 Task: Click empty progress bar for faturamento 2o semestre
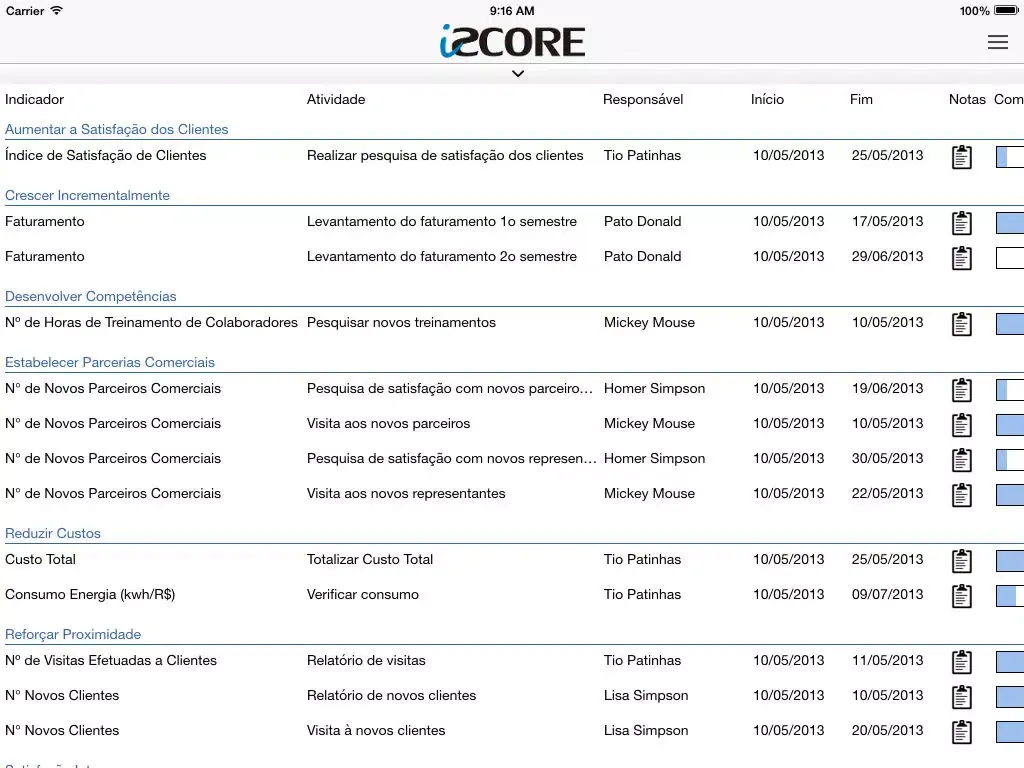pos(1010,258)
